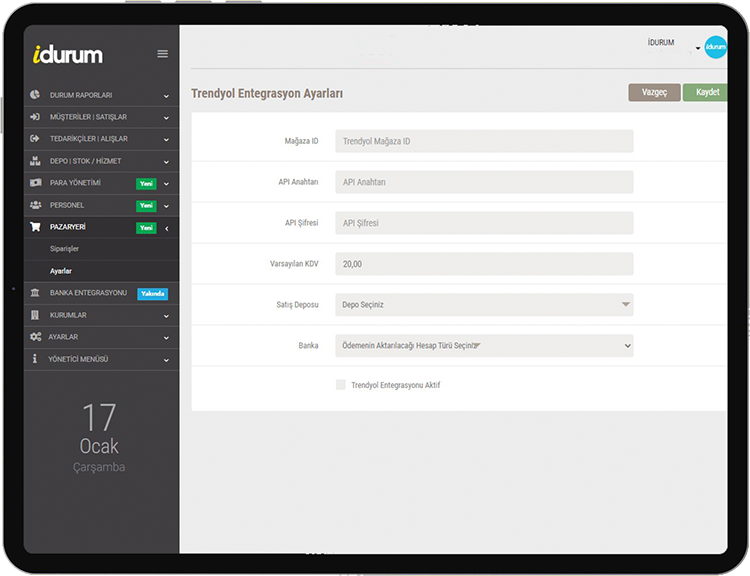Image resolution: width=750 pixels, height=576 pixels.
Task: Open the Ayarlar submenu link under Pazaryeri
Action: point(61,271)
